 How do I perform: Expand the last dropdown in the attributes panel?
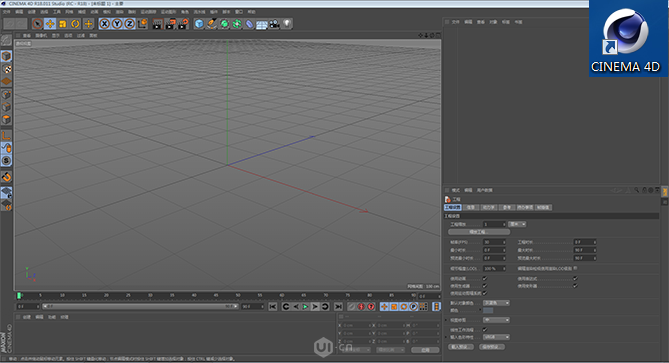pyautogui.click(x=496, y=337)
